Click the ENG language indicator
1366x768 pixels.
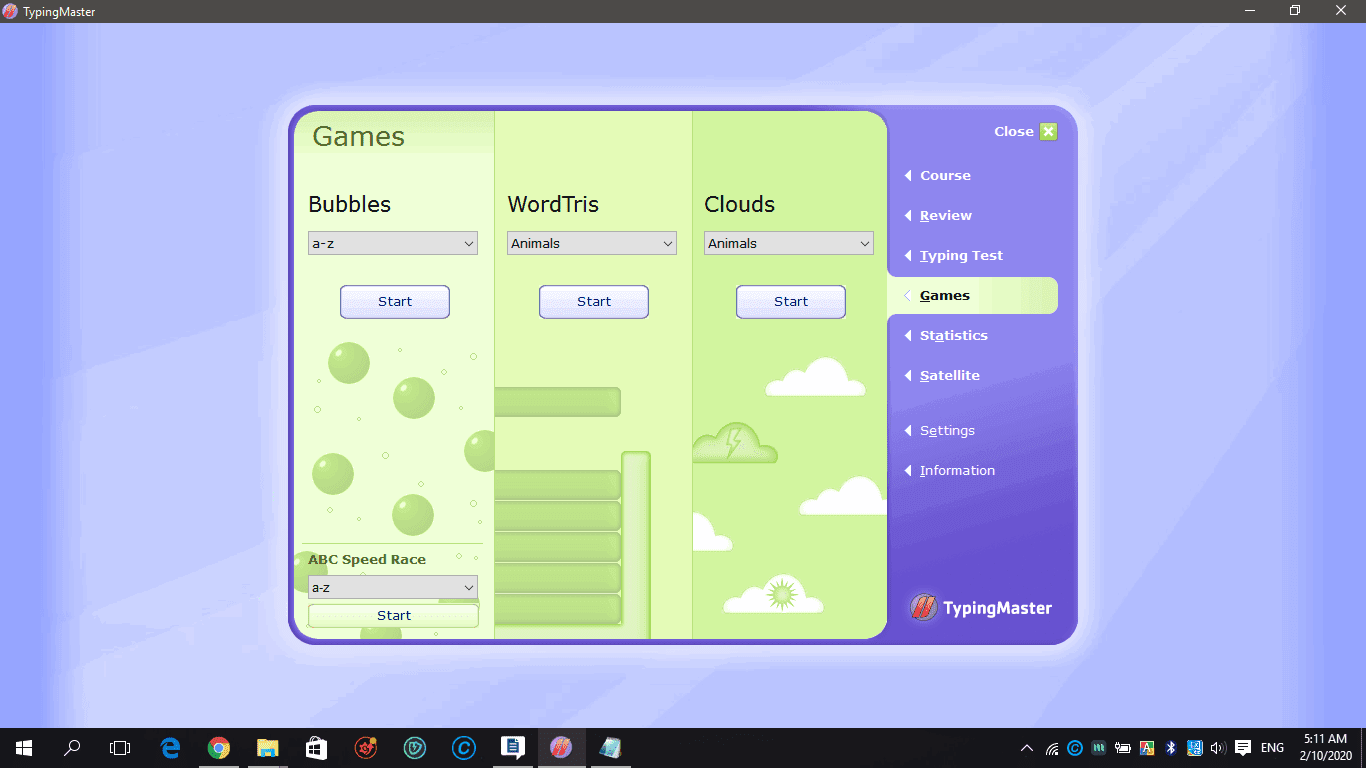(x=1272, y=748)
